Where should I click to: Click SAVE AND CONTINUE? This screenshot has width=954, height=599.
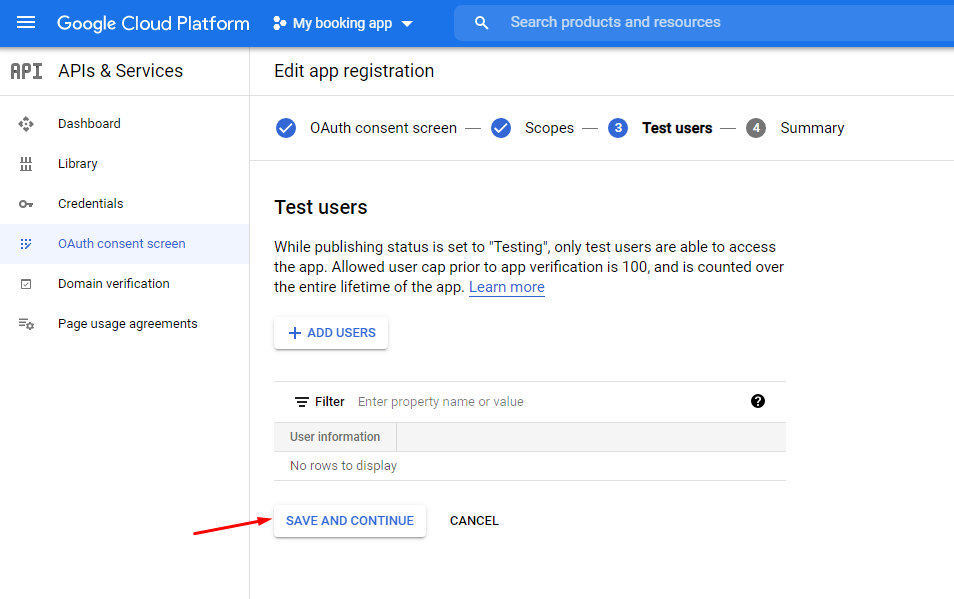tap(349, 520)
